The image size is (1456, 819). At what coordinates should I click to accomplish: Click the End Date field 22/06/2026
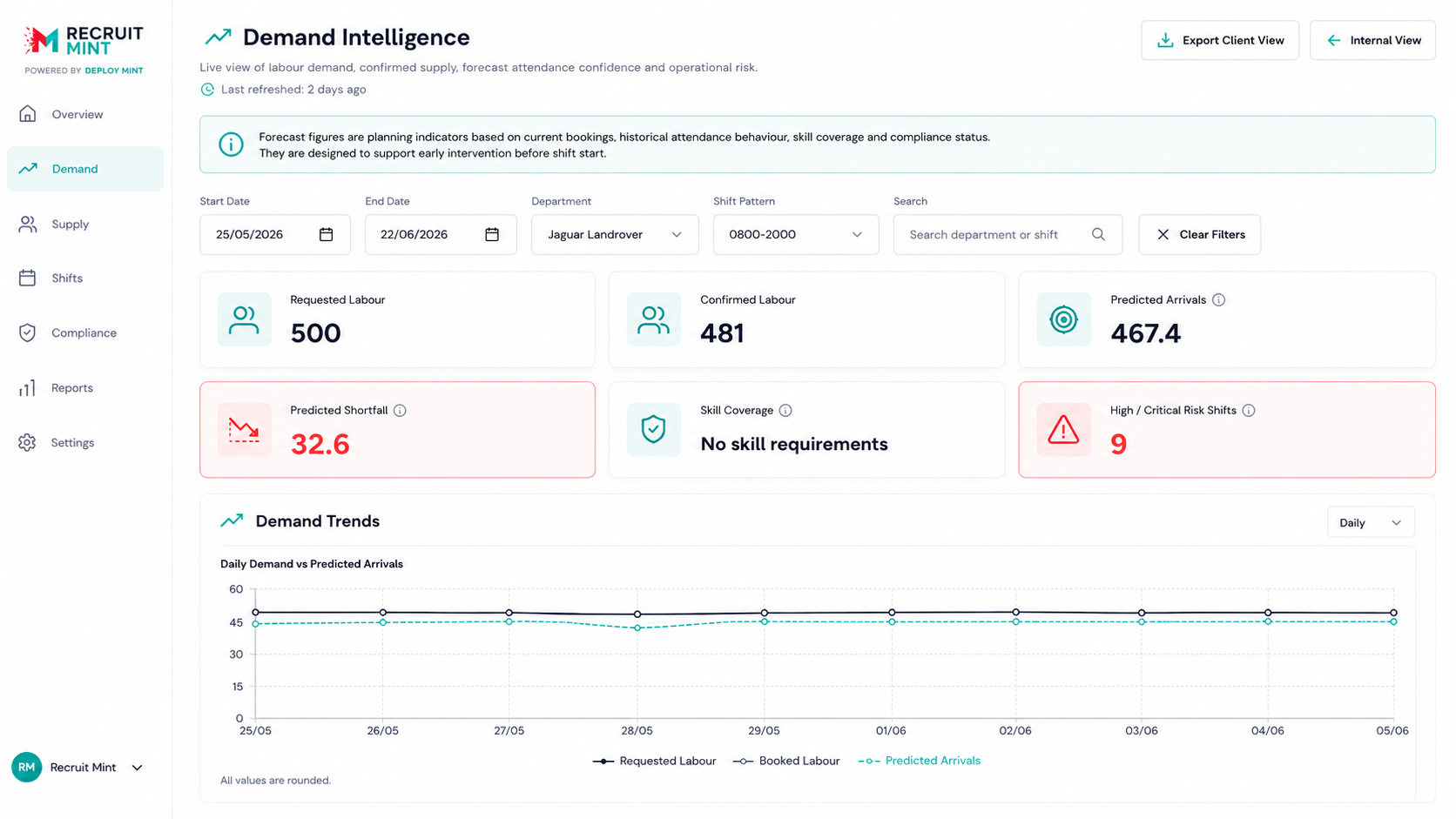(441, 234)
